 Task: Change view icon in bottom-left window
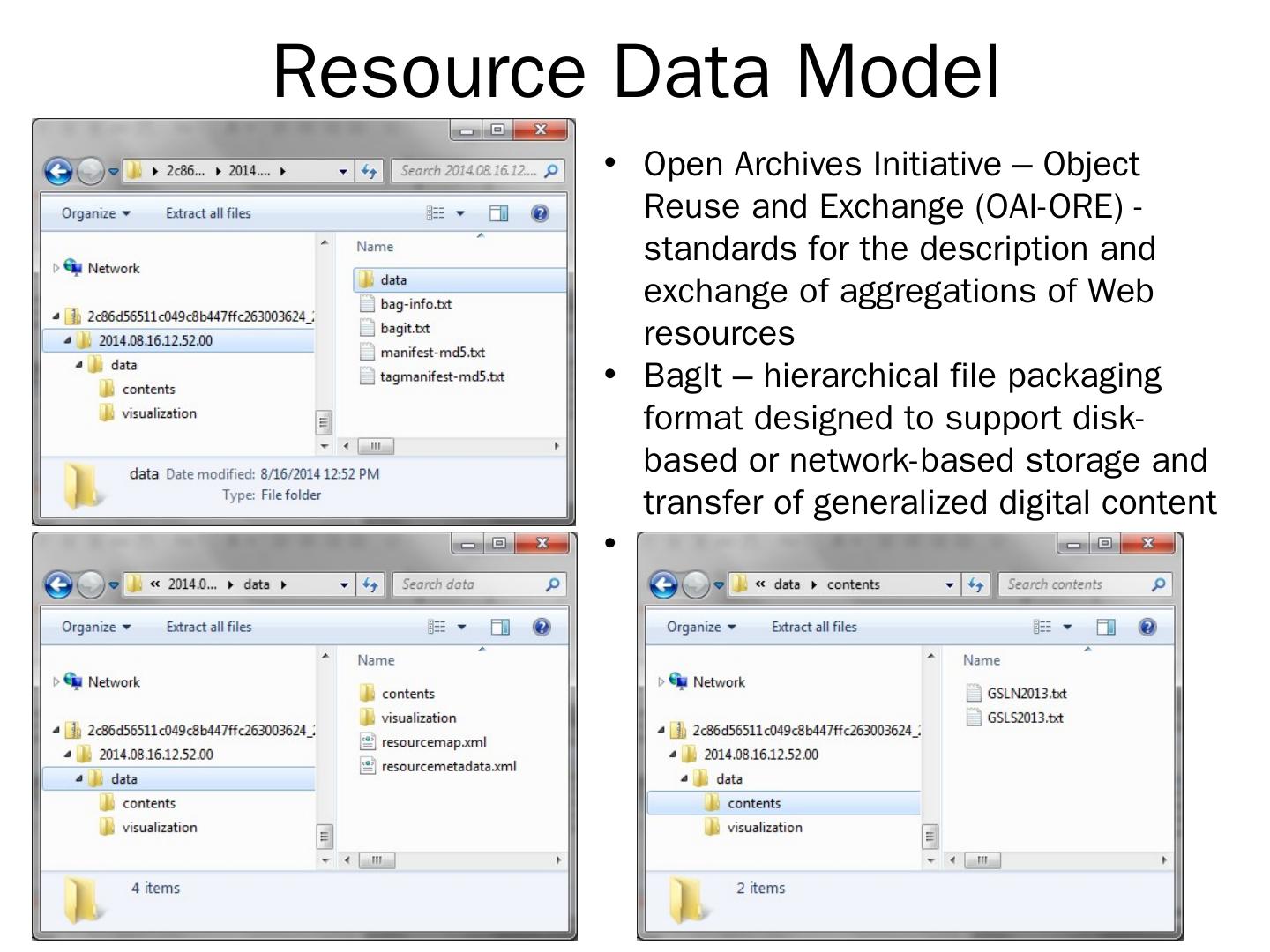437,627
